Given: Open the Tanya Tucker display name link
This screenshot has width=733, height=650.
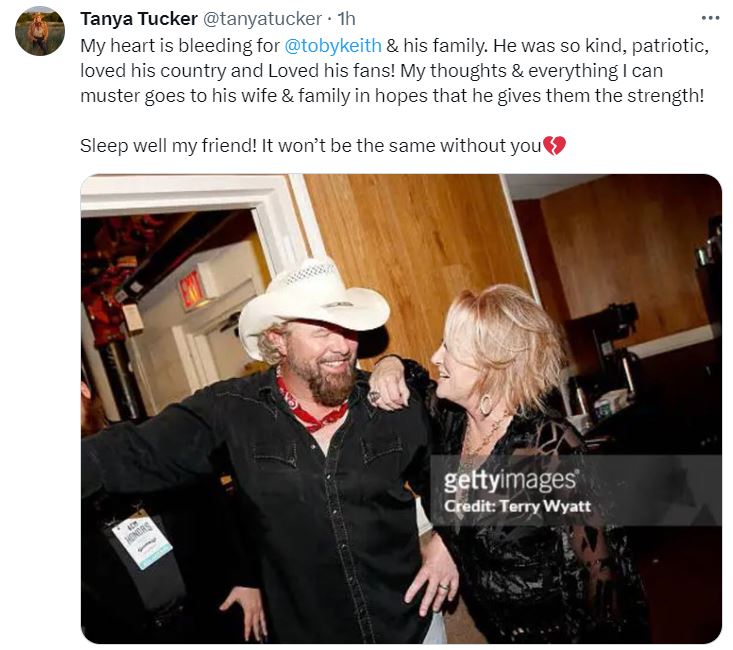Looking at the screenshot, I should [x=139, y=19].
